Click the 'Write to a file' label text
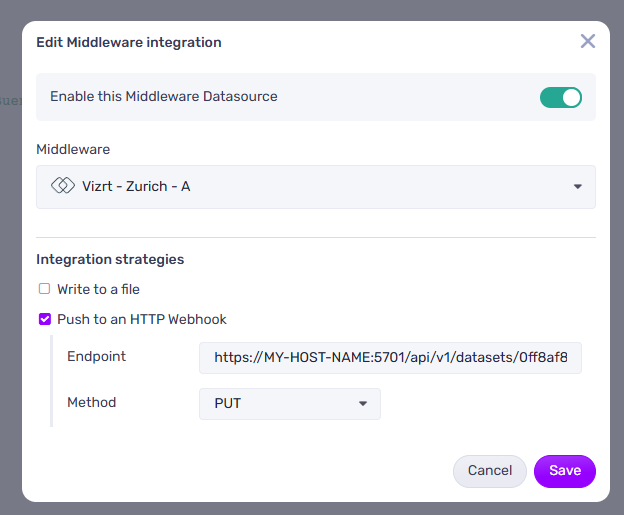 point(98,289)
